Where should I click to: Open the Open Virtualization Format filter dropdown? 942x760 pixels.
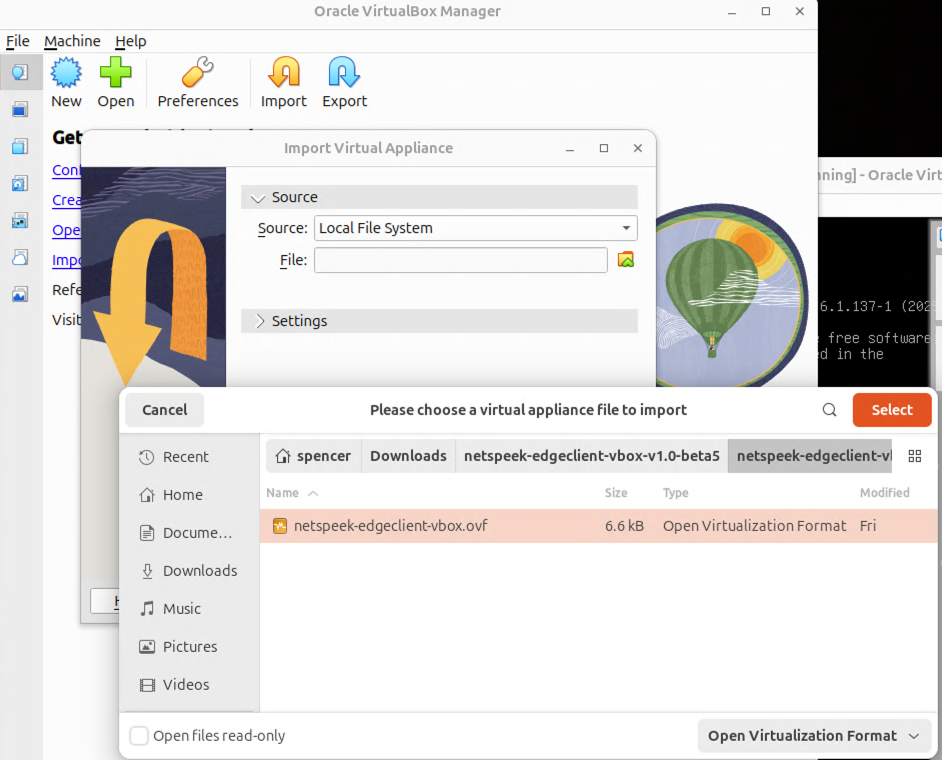812,736
